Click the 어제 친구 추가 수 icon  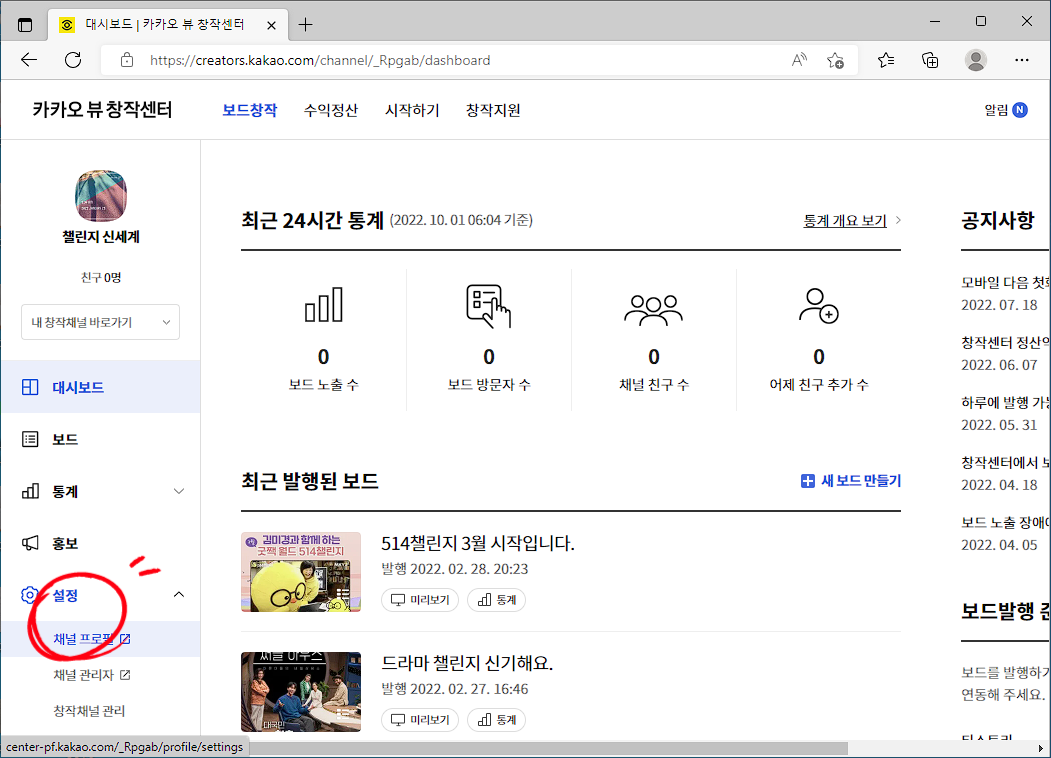[x=818, y=306]
